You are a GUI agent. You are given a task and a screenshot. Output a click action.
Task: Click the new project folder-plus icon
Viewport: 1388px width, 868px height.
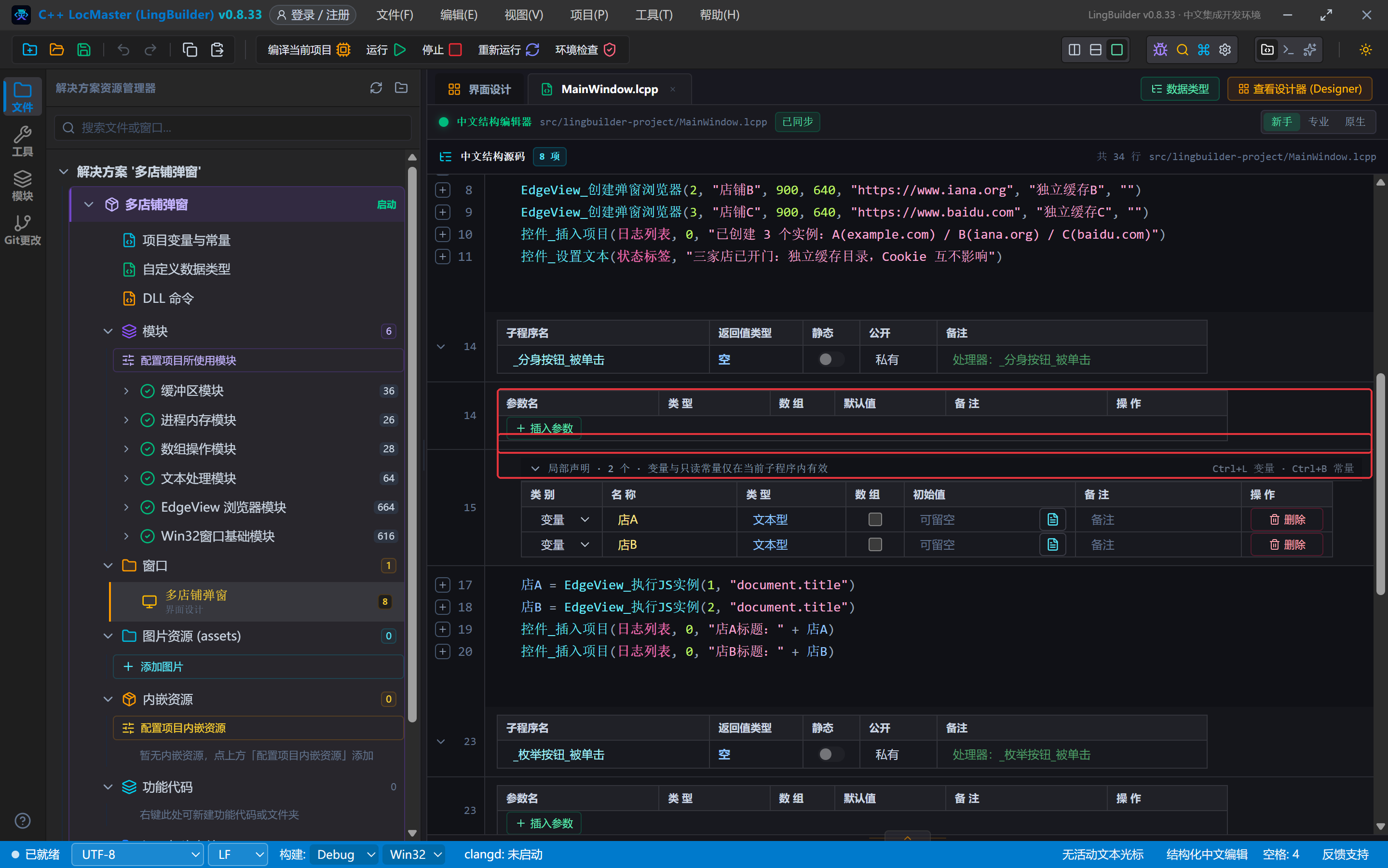coord(29,50)
